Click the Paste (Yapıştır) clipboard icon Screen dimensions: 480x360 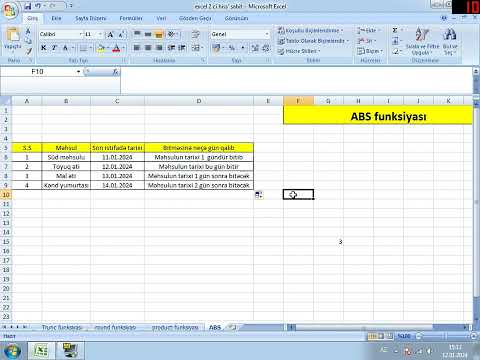pos(12,35)
